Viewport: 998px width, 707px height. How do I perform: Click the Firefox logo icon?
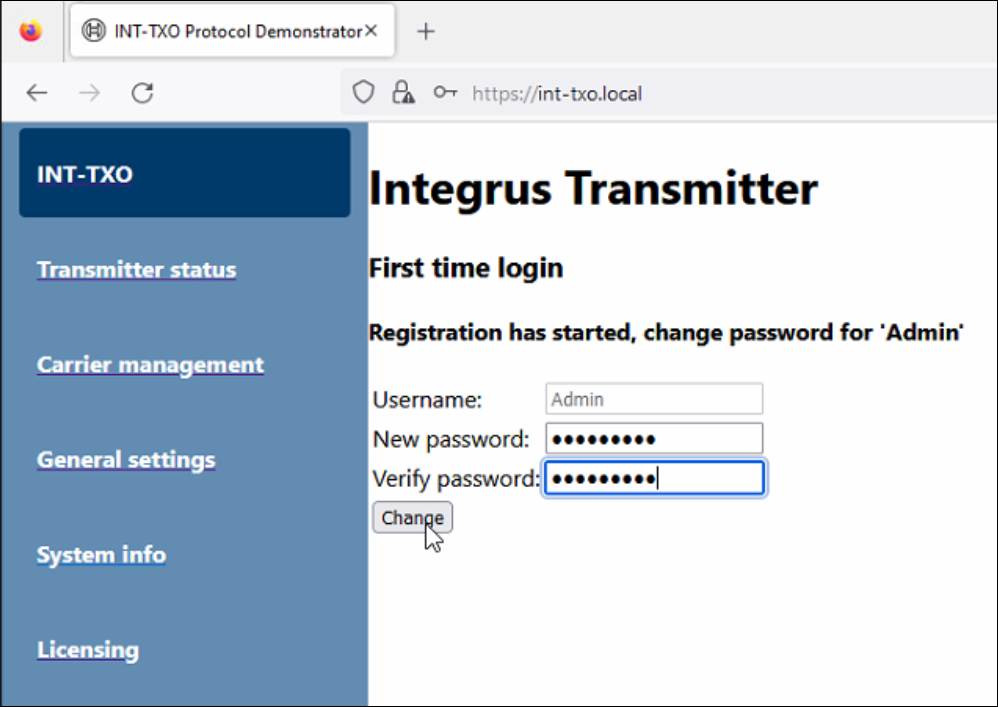coord(31,31)
